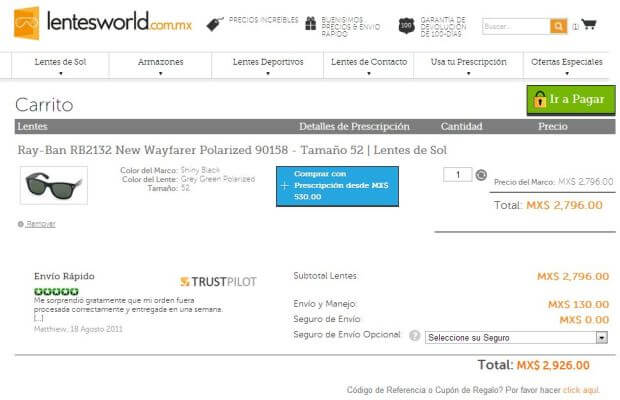The width and height of the screenshot is (620, 400).
Task: Click the arrow below Lentes Deportivos
Action: click(x=268, y=74)
